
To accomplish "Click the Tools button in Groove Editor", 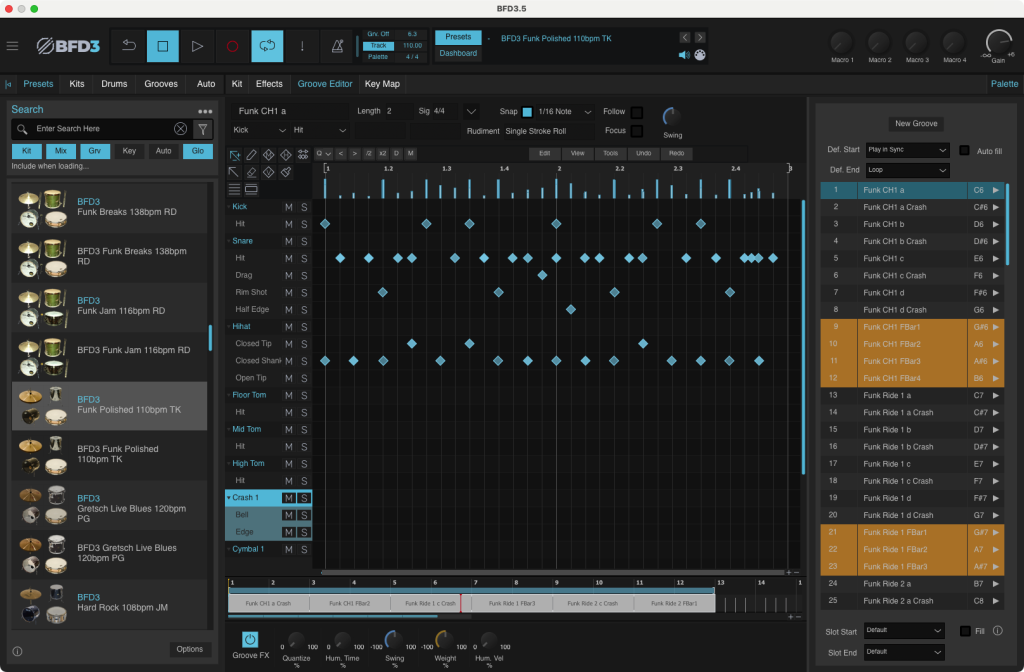I will tap(611, 153).
